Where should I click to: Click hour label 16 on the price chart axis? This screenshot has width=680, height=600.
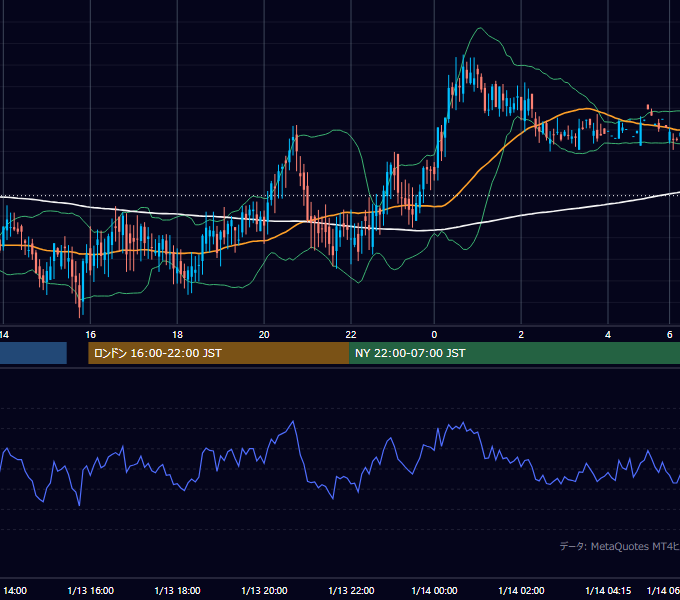point(91,335)
